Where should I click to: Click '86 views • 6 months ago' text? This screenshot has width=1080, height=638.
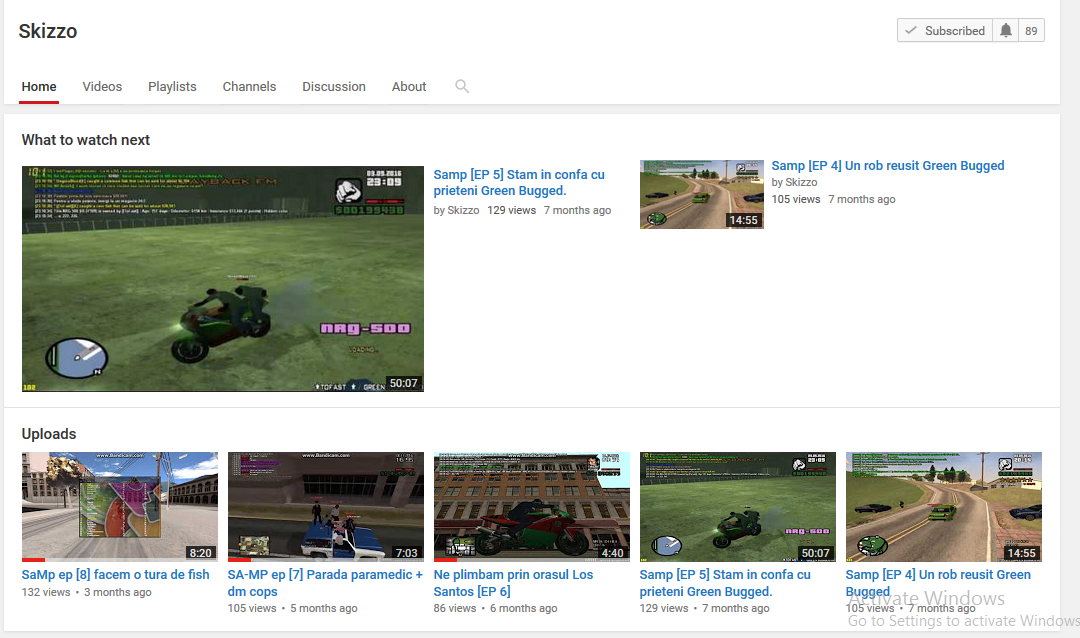pyautogui.click(x=495, y=608)
